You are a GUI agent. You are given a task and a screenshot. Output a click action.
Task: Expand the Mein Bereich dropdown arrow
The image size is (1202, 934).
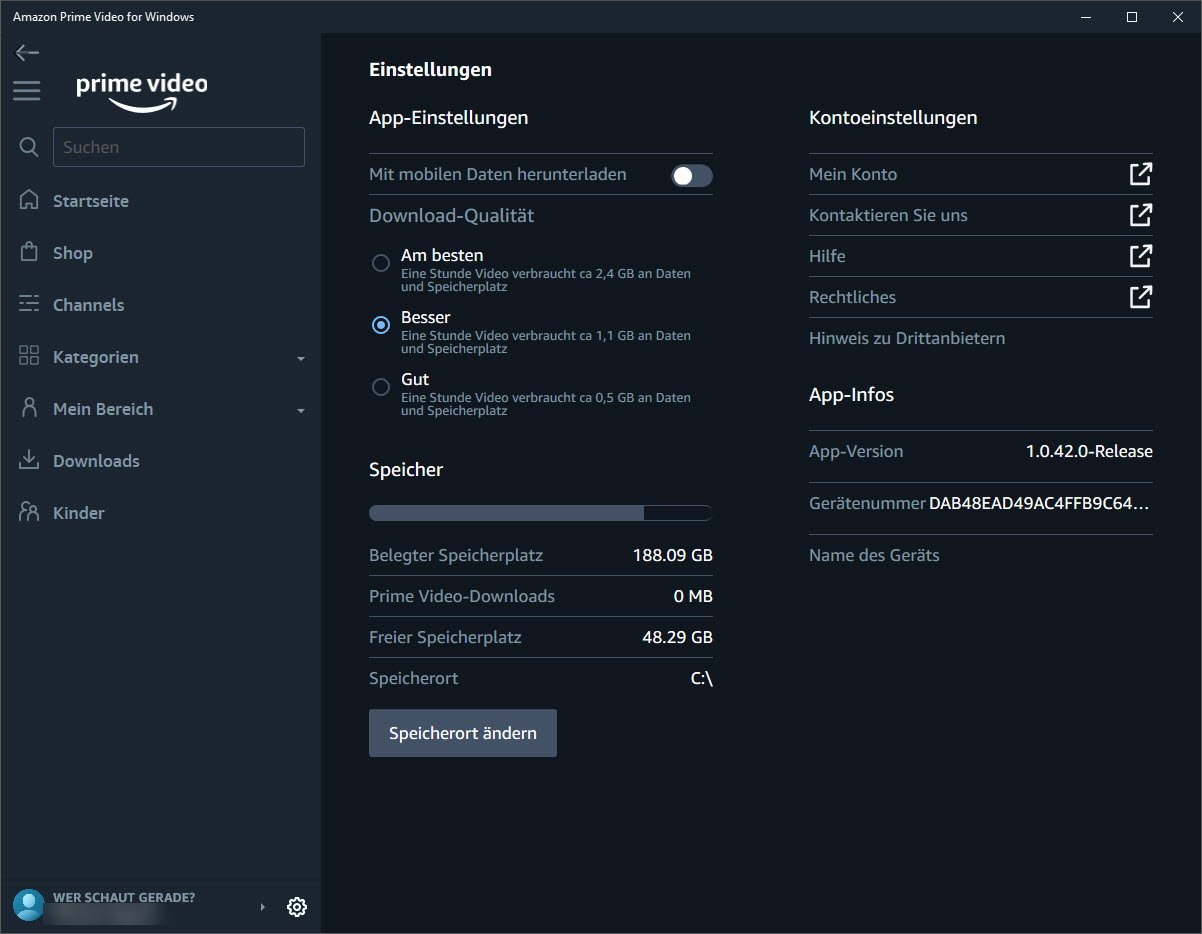point(301,410)
